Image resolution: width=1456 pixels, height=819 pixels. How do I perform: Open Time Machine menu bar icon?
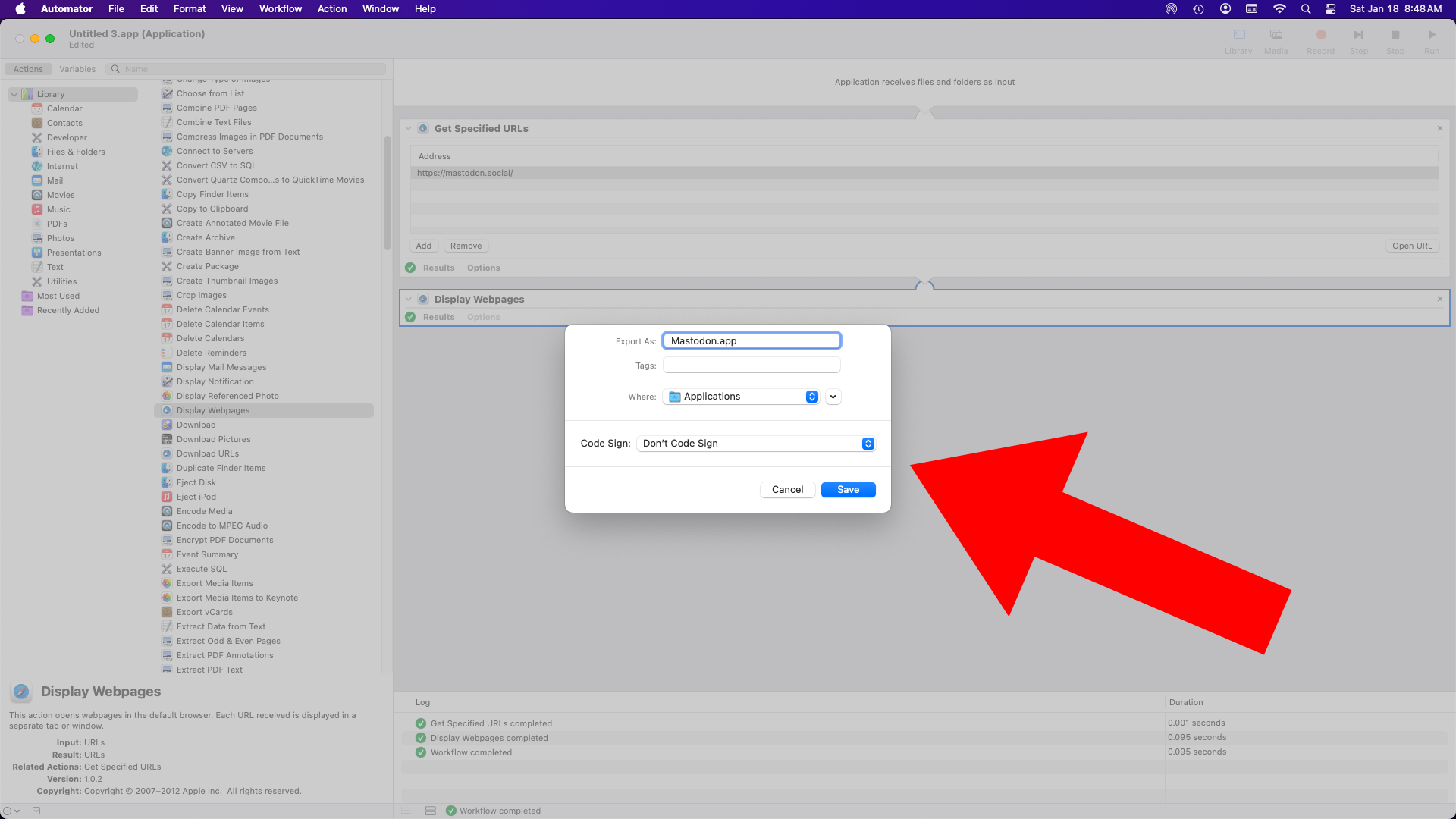(1199, 9)
